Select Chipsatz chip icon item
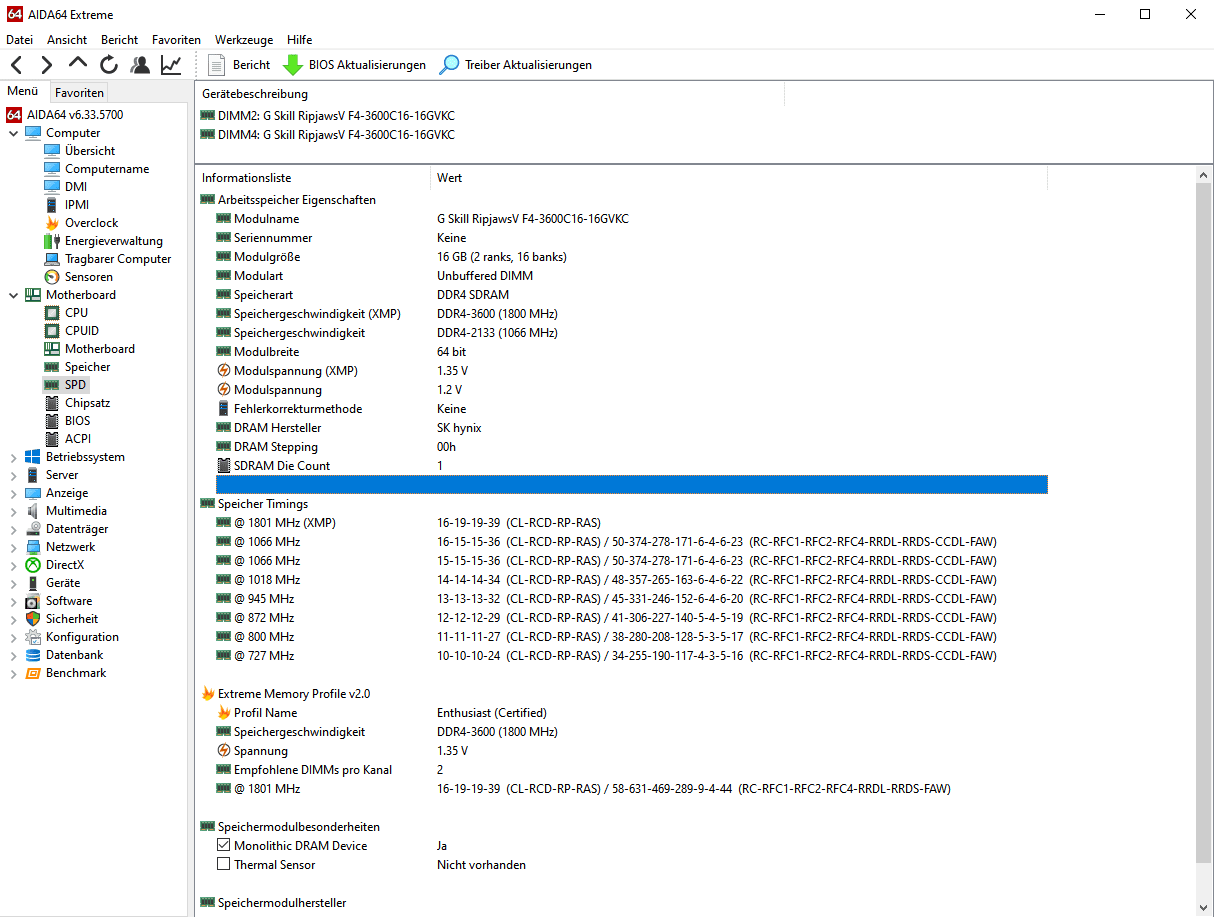This screenshot has height=917, width=1214. pyautogui.click(x=87, y=403)
